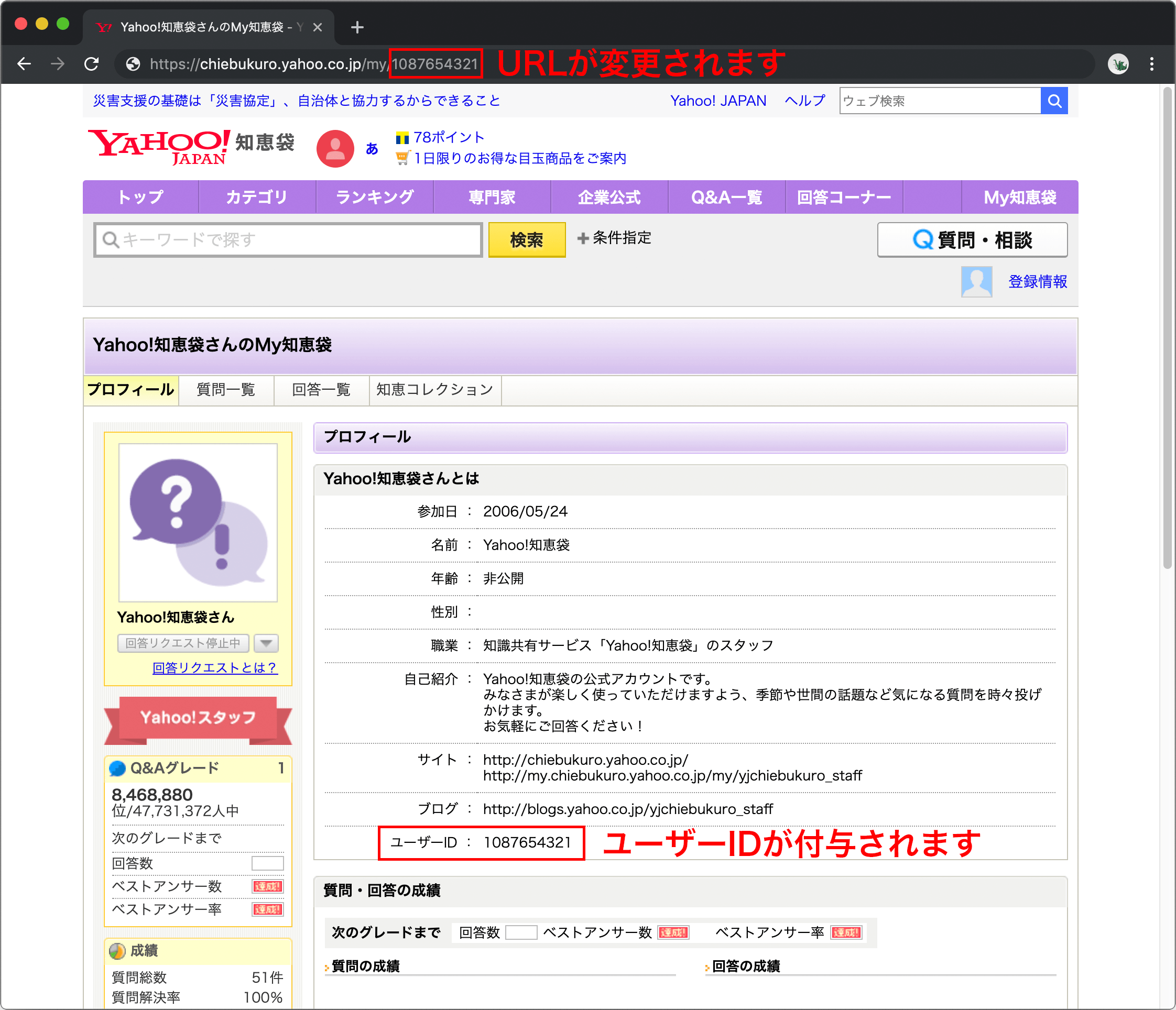Click the 質問の成績 heading
The height and width of the screenshot is (1010, 1176).
(x=365, y=967)
